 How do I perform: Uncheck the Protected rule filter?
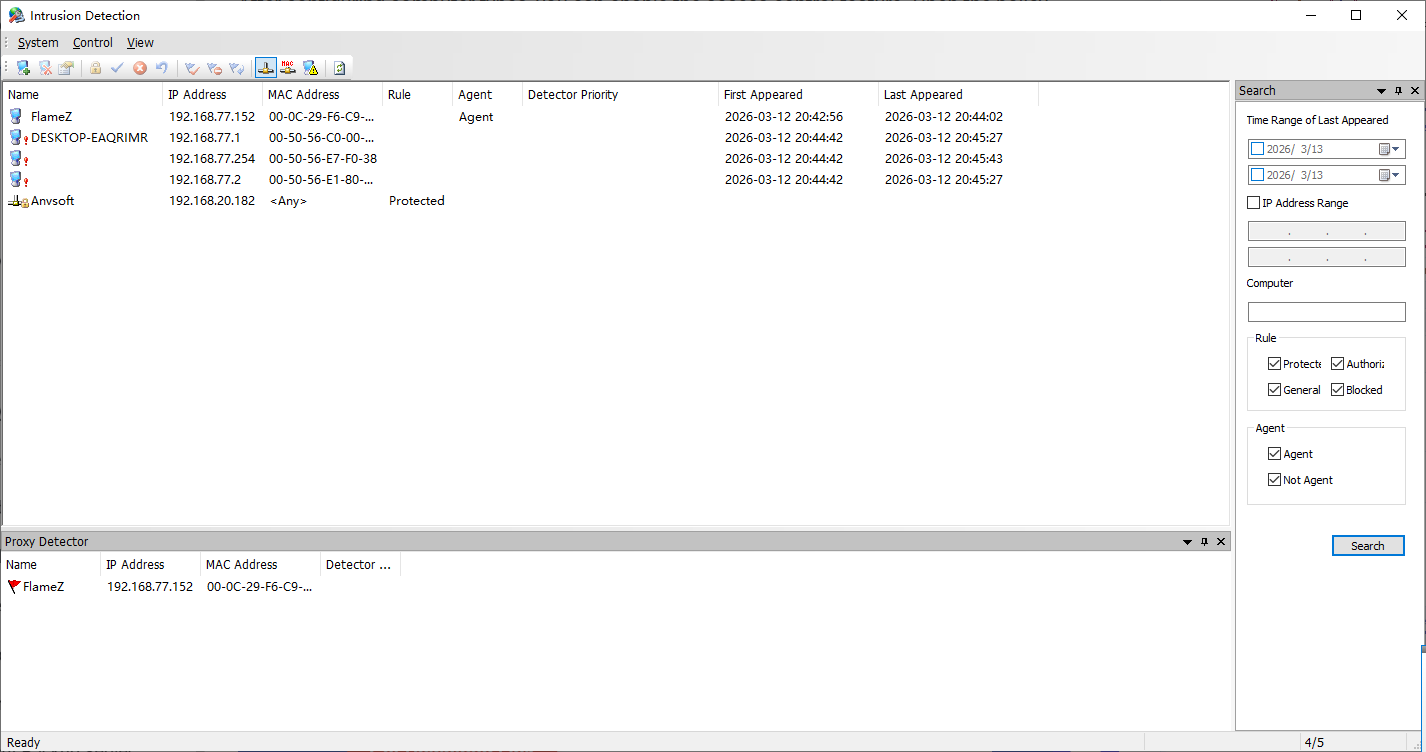[x=1275, y=363]
